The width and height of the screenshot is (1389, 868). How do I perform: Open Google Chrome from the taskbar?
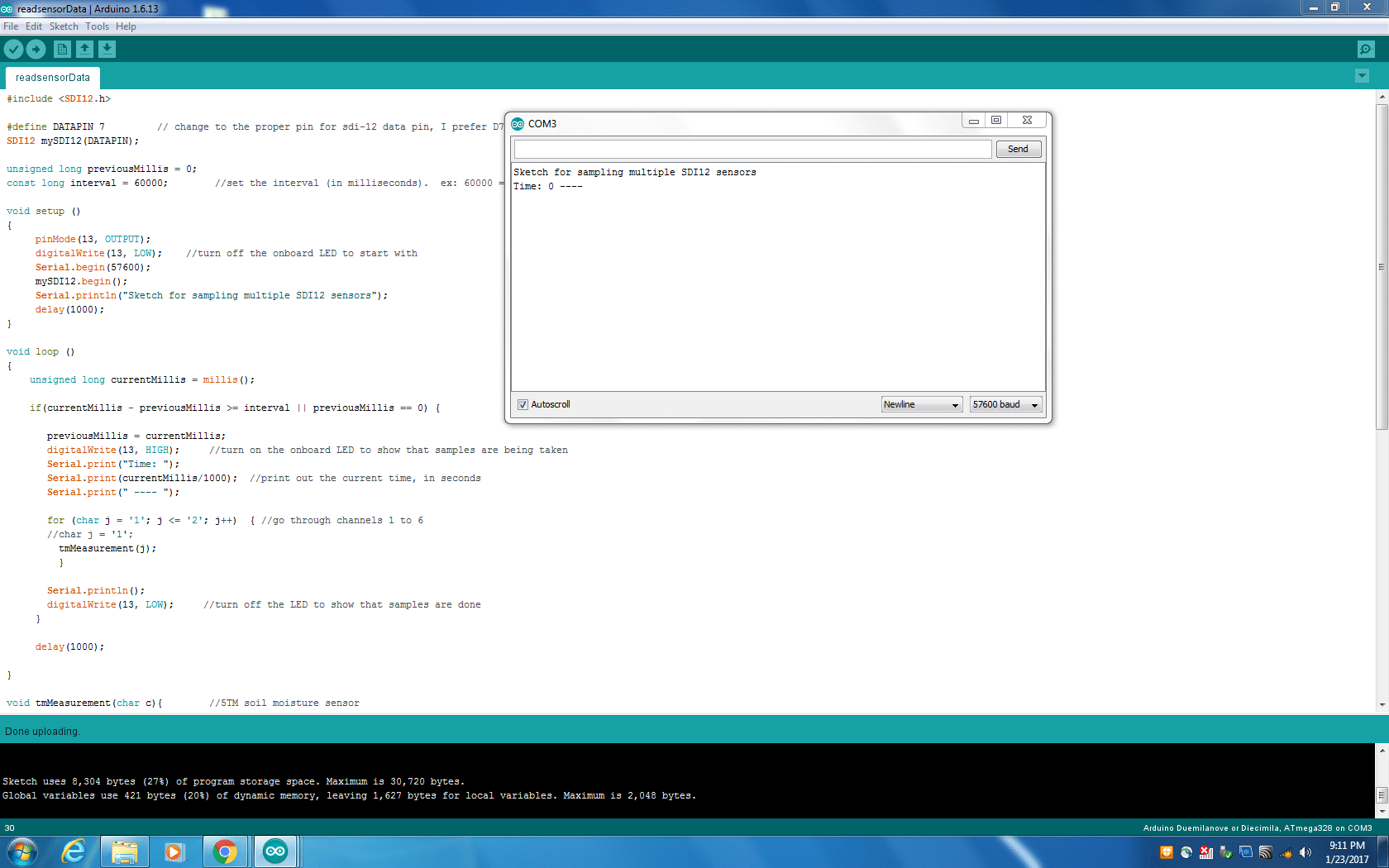click(x=225, y=851)
